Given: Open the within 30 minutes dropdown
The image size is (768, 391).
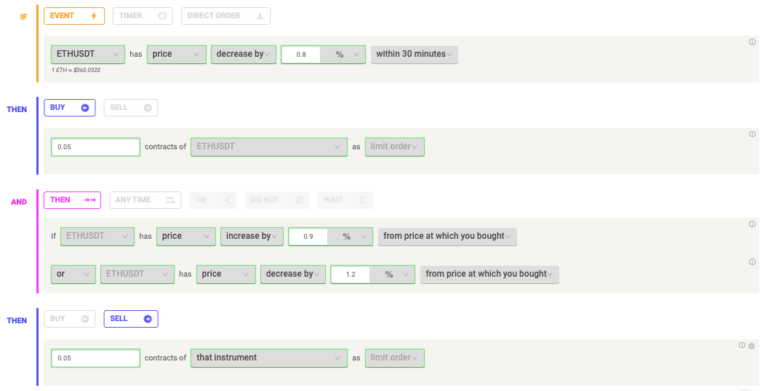Looking at the screenshot, I should pyautogui.click(x=414, y=54).
